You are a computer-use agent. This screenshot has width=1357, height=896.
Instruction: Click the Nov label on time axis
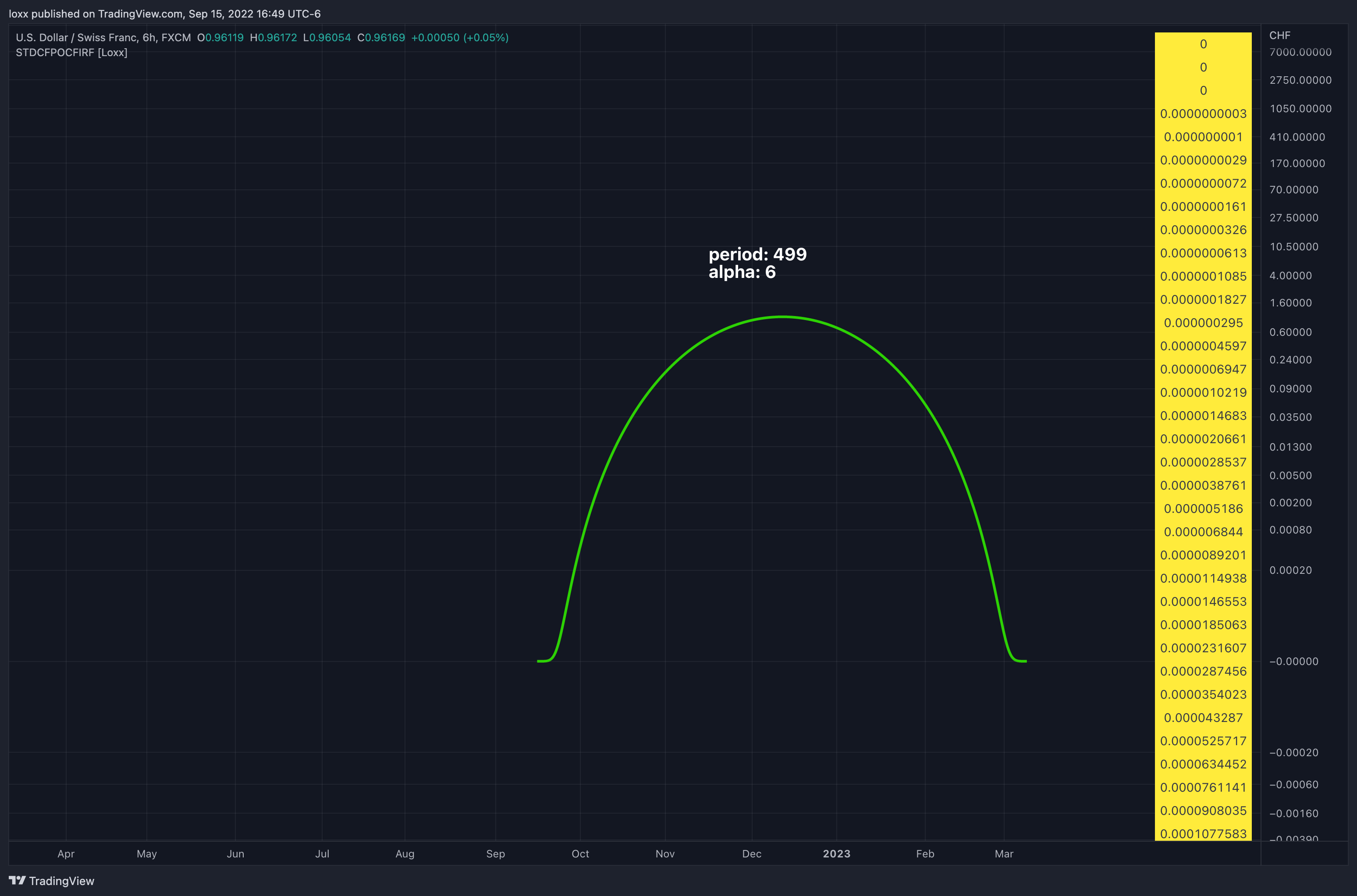[665, 854]
